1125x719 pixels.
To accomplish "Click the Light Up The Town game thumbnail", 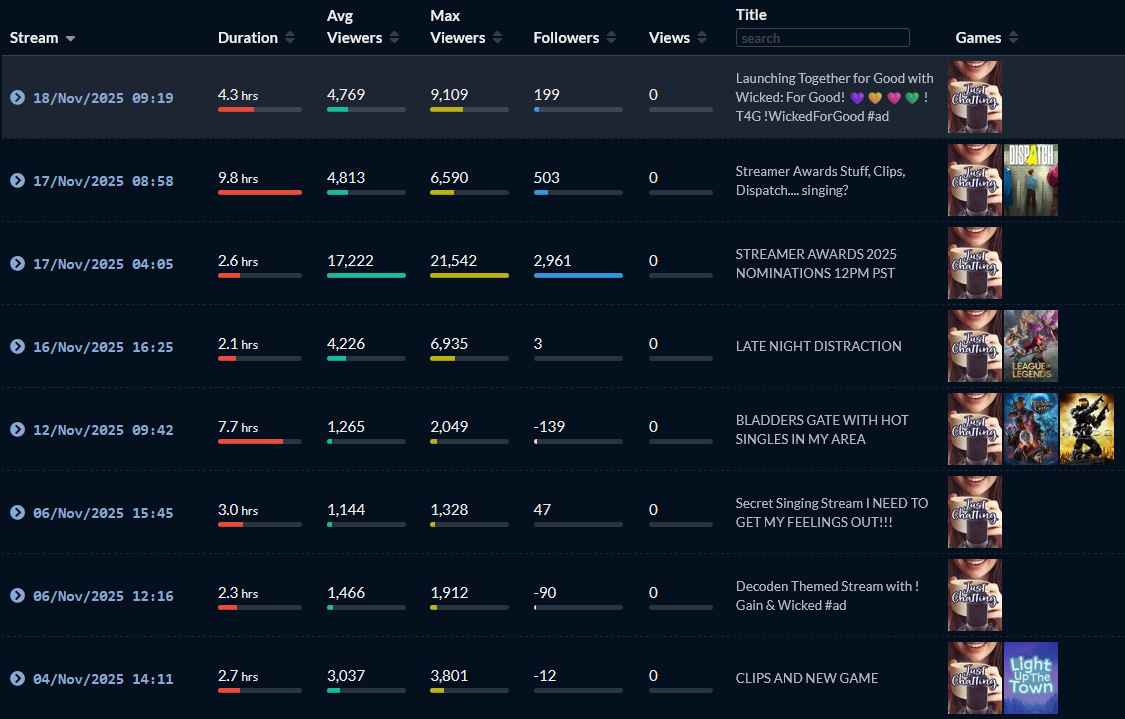I will click(x=1030, y=678).
